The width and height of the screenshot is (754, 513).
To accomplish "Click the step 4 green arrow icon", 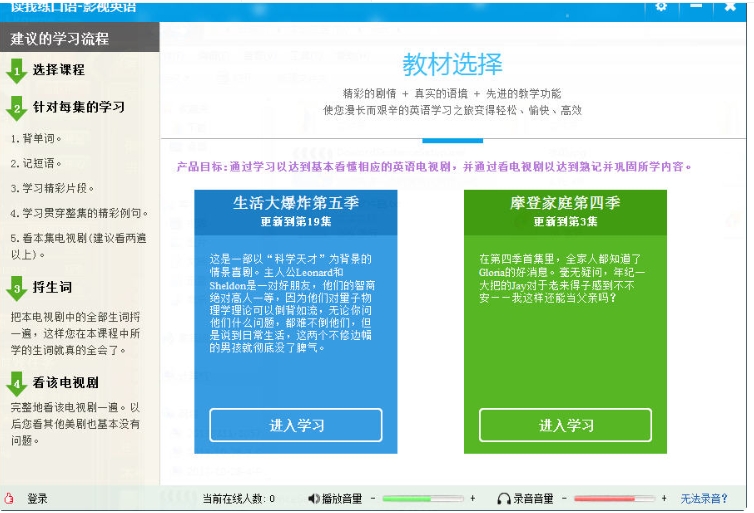I will point(16,384).
